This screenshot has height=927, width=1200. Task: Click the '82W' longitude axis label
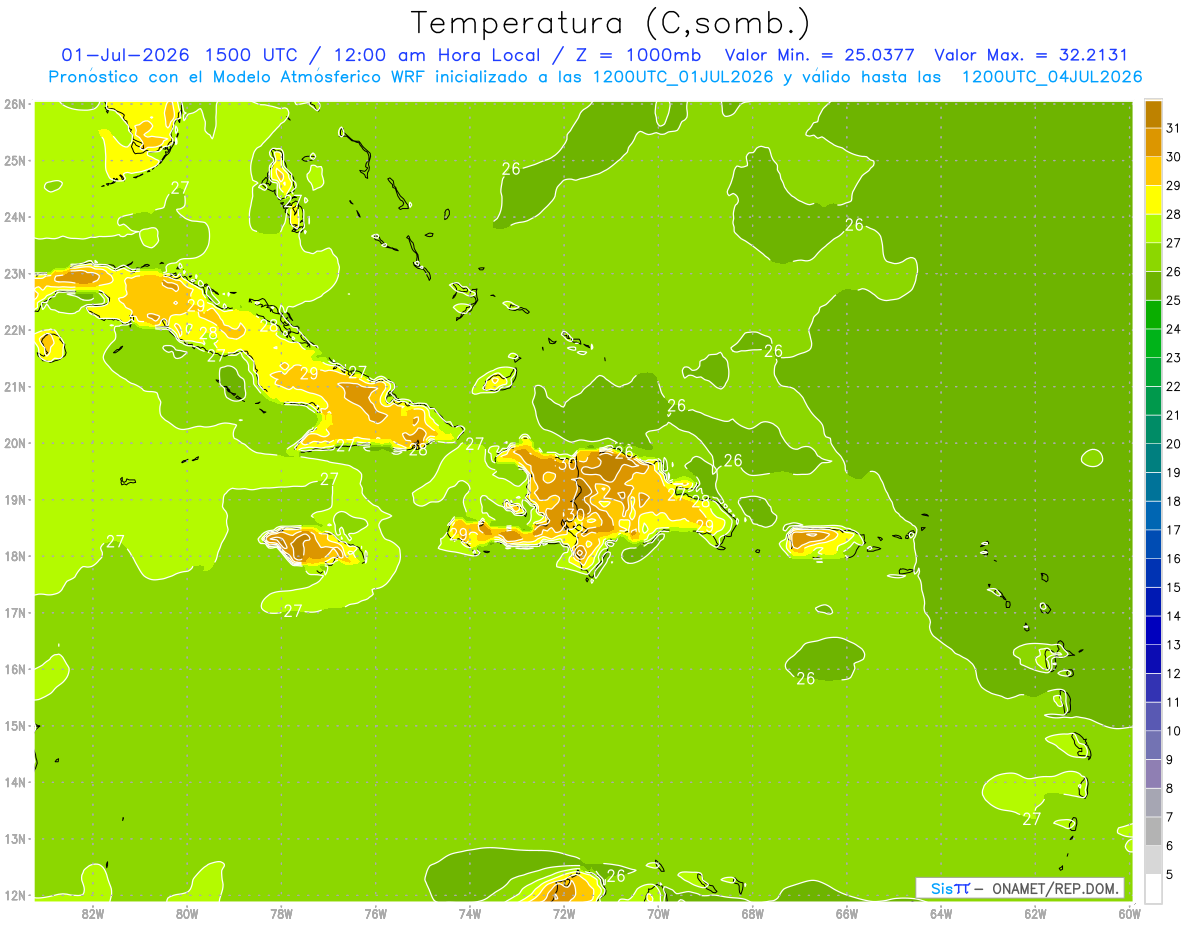93,913
